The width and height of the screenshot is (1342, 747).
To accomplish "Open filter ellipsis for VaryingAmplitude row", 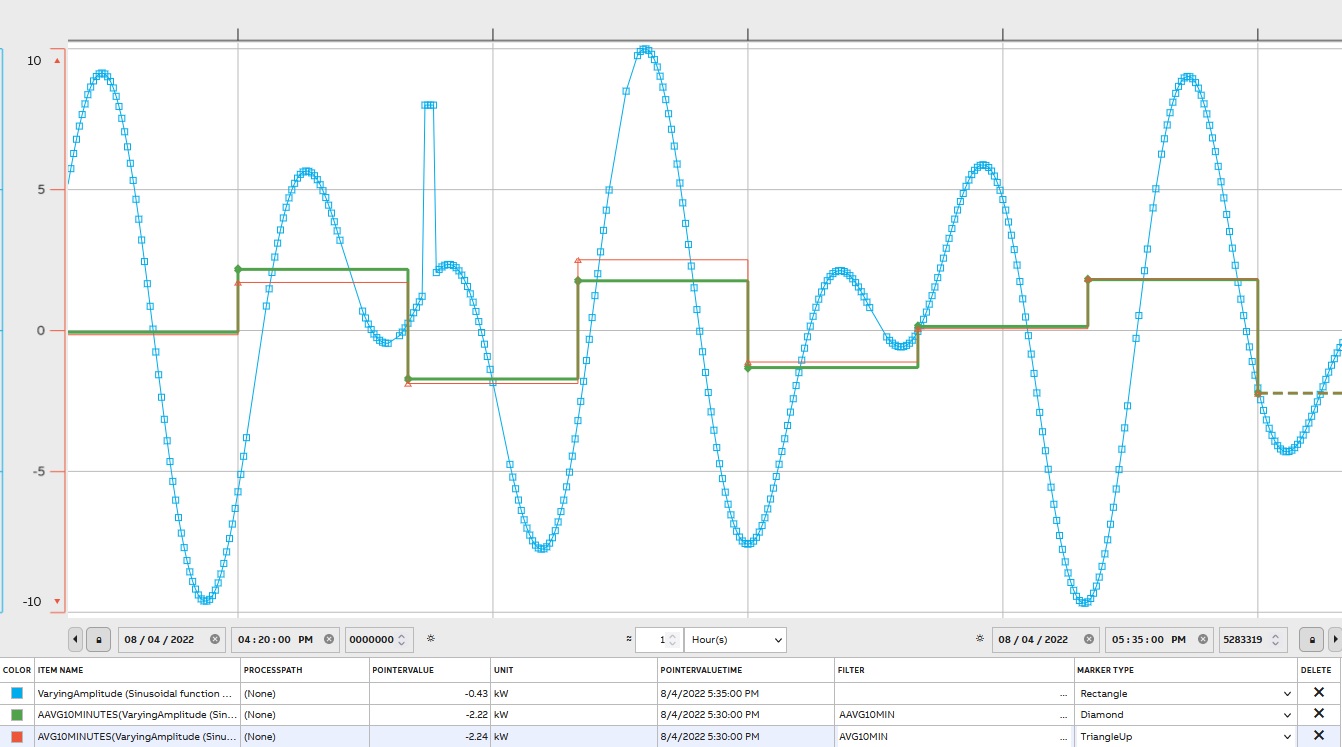I will pos(1065,695).
